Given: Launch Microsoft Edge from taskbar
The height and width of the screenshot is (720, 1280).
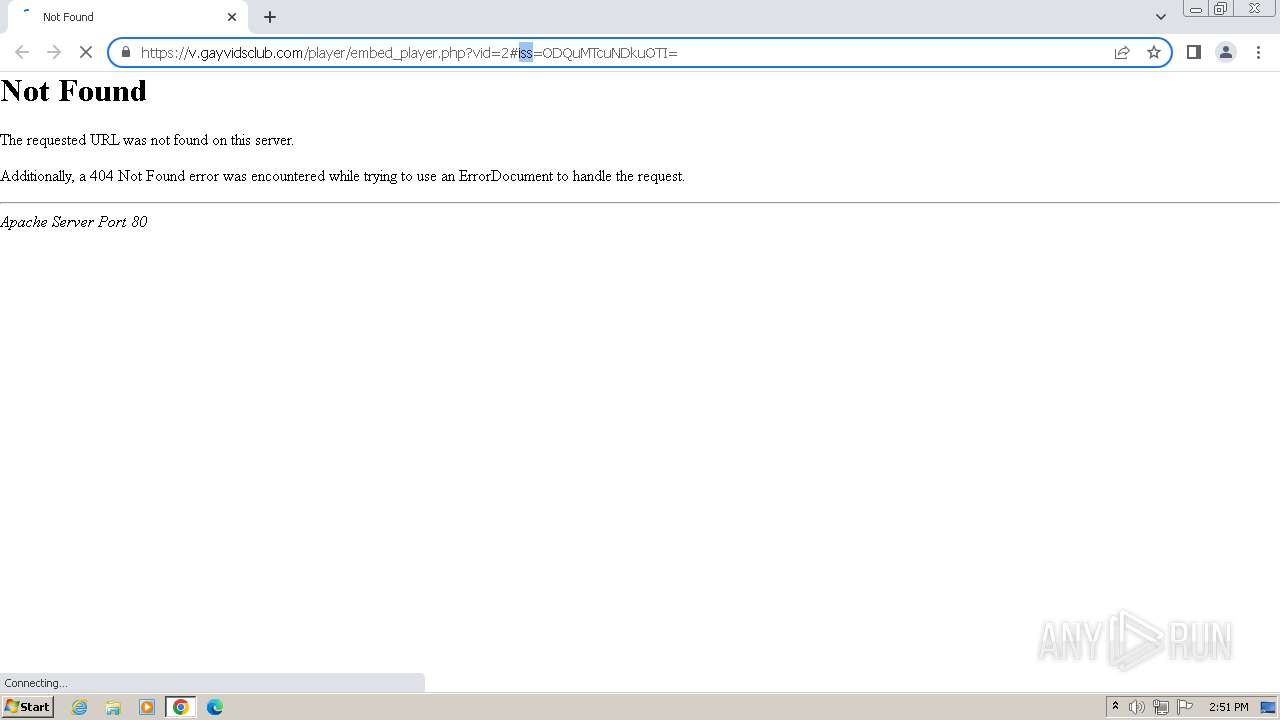Looking at the screenshot, I should tap(215, 707).
